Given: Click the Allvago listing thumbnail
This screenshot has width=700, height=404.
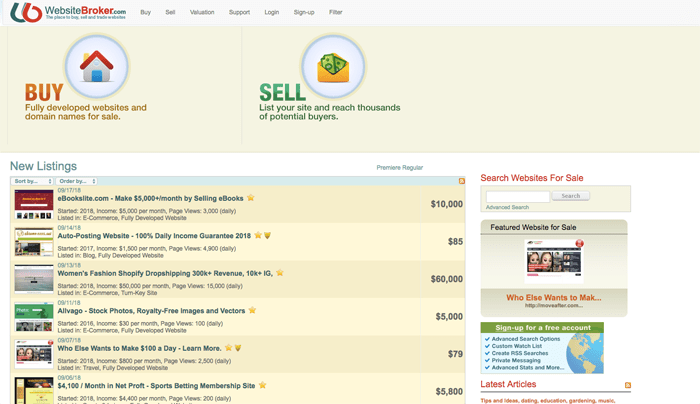Looking at the screenshot, I should tap(34, 317).
